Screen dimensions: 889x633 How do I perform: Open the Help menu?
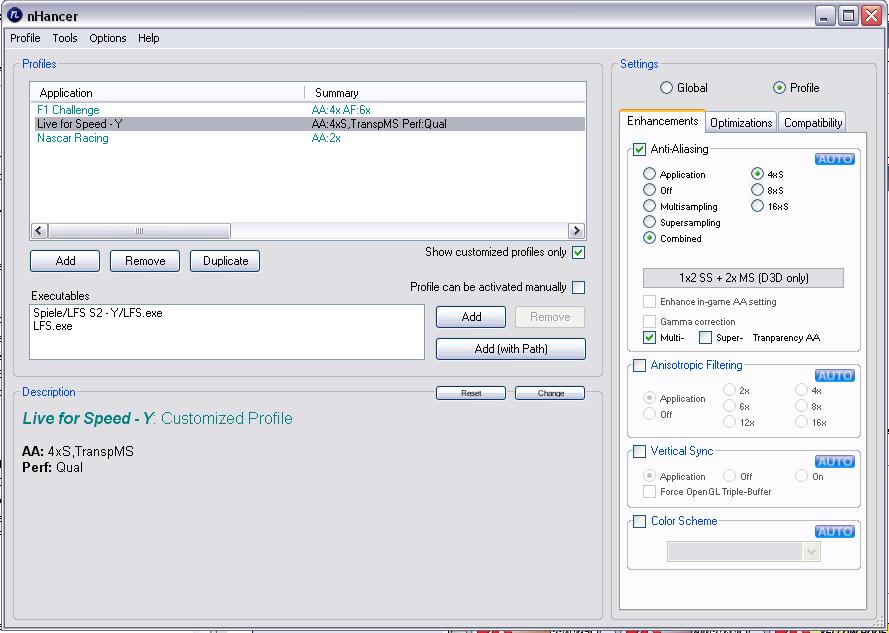tap(149, 38)
